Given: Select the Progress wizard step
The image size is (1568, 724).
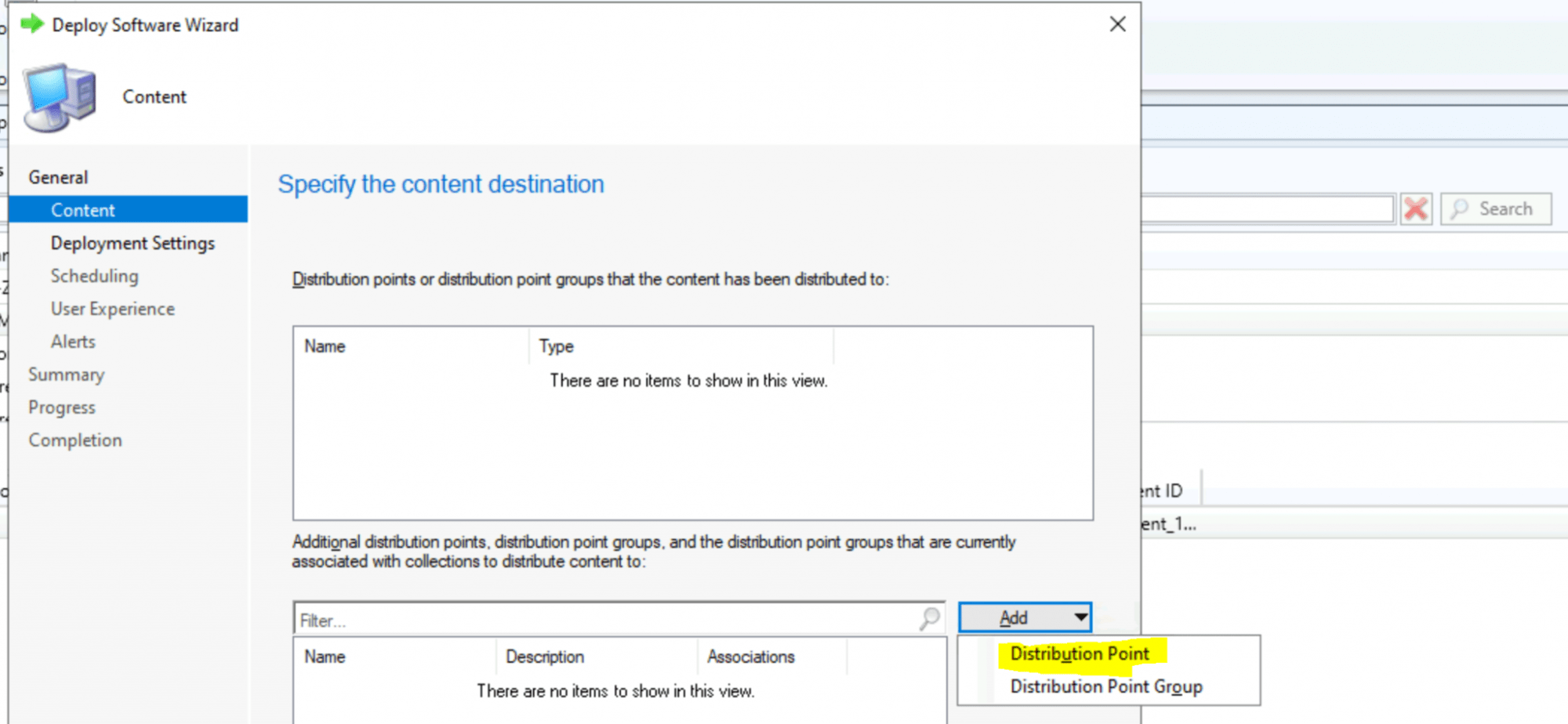Looking at the screenshot, I should (x=62, y=407).
